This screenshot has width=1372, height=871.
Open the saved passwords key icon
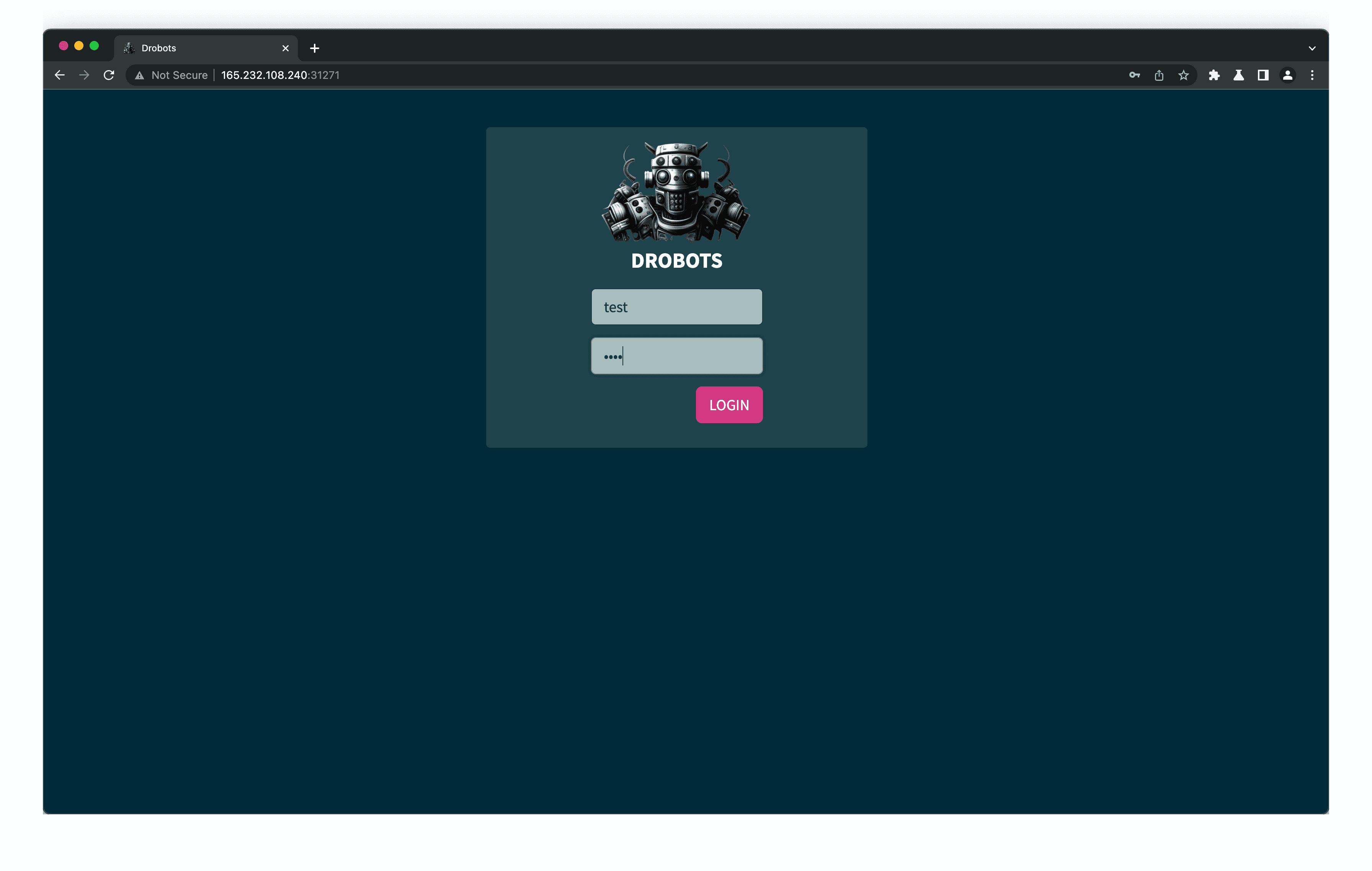click(1134, 75)
